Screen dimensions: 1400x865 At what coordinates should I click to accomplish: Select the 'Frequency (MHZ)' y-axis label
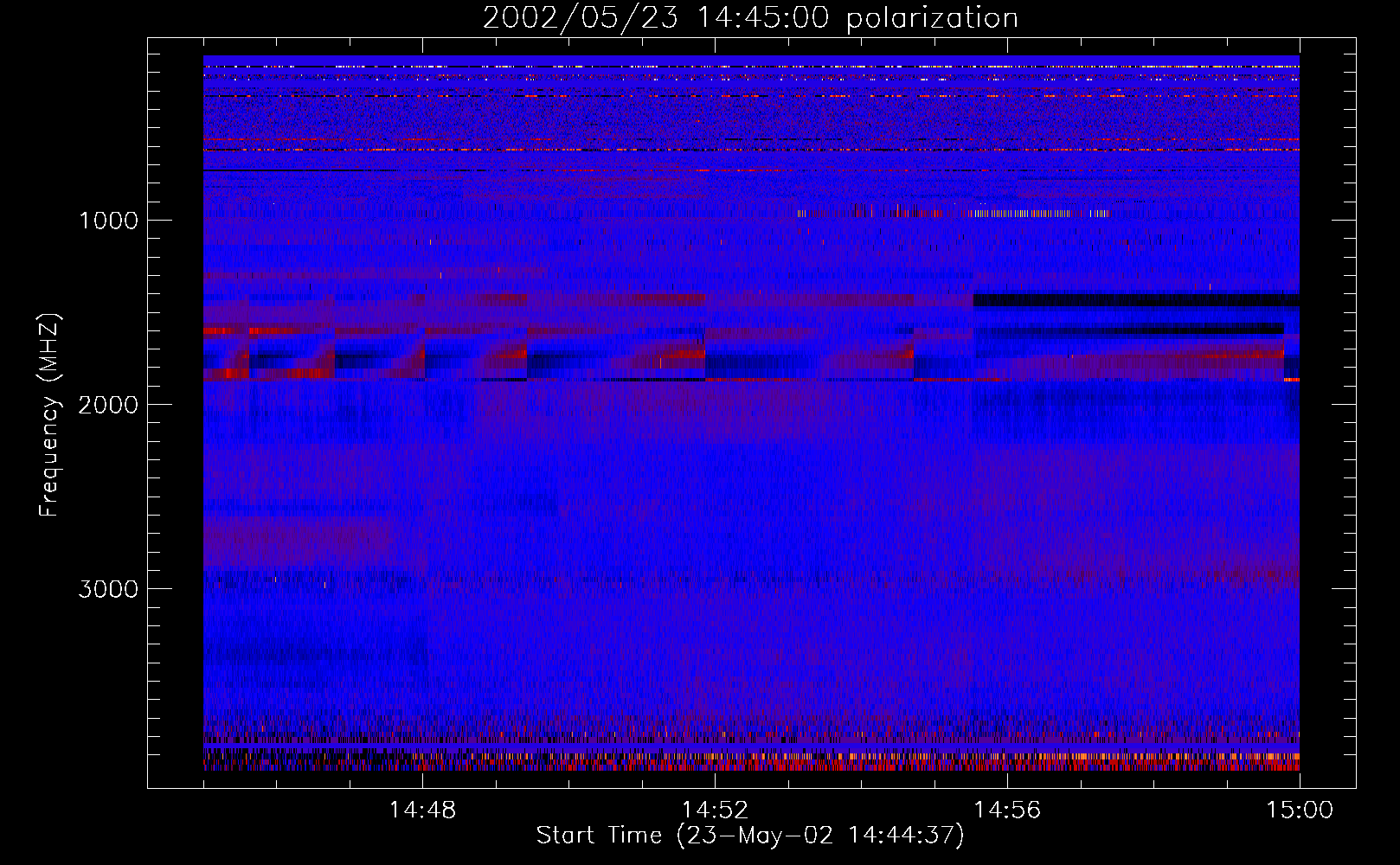click(50, 415)
